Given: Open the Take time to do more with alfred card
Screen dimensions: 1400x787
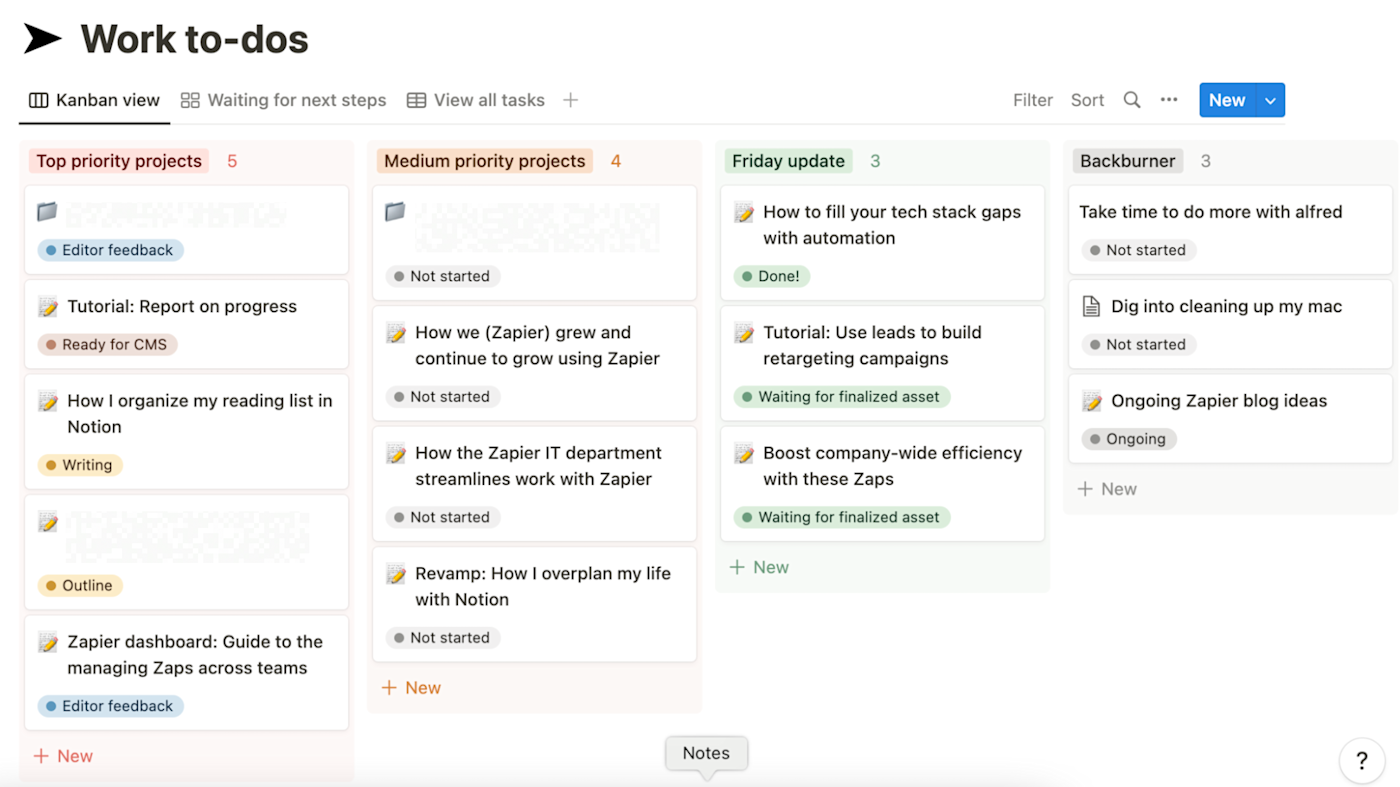Looking at the screenshot, I should coord(1230,230).
